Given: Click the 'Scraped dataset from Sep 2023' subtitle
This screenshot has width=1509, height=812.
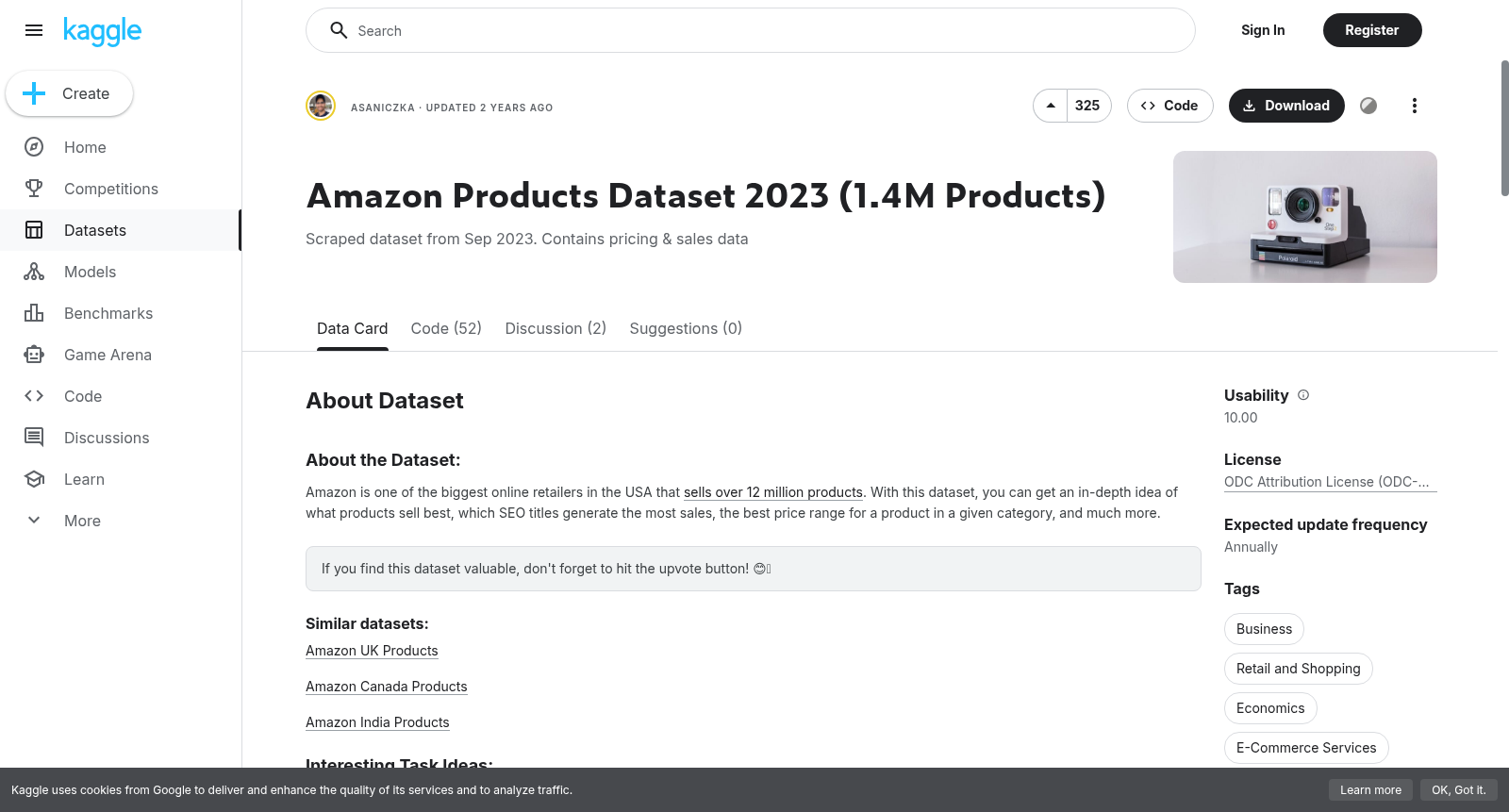Looking at the screenshot, I should click(527, 240).
